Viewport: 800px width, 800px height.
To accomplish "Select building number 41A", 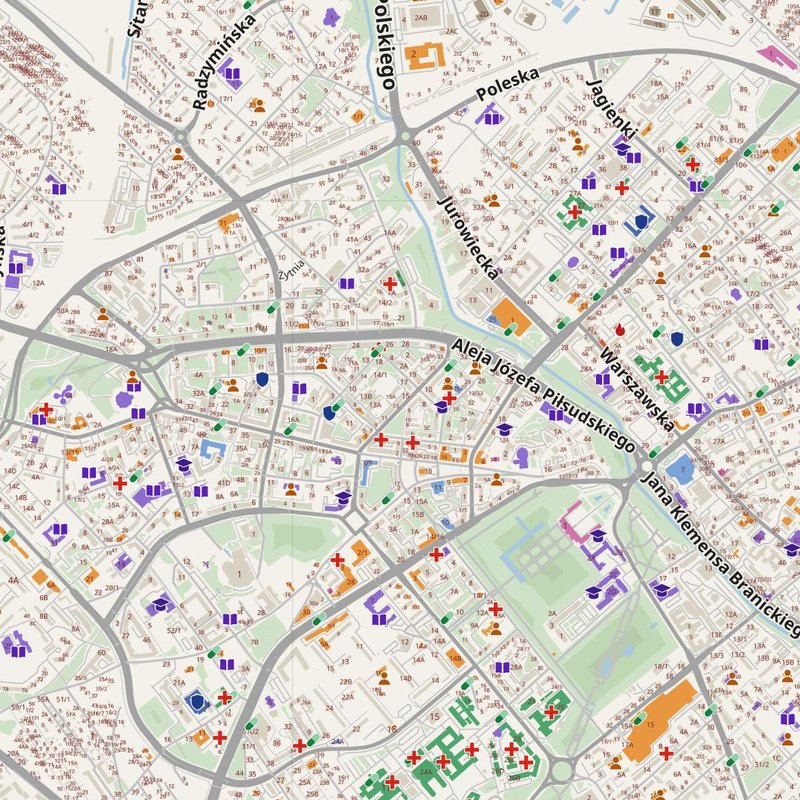I will (x=352, y=239).
